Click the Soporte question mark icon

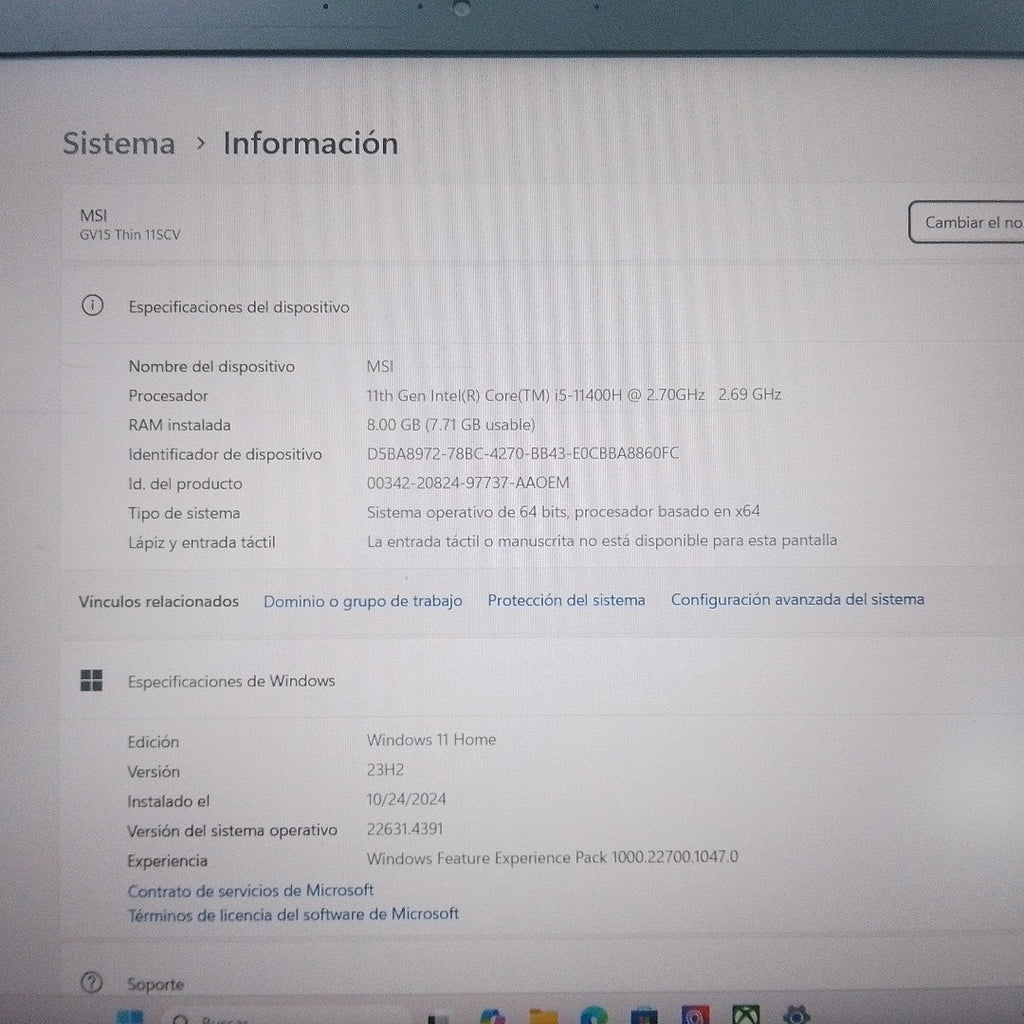pyautogui.click(x=91, y=982)
